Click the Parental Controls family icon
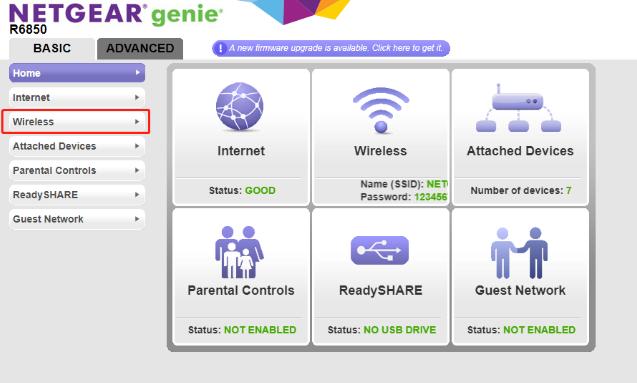 tap(239, 252)
